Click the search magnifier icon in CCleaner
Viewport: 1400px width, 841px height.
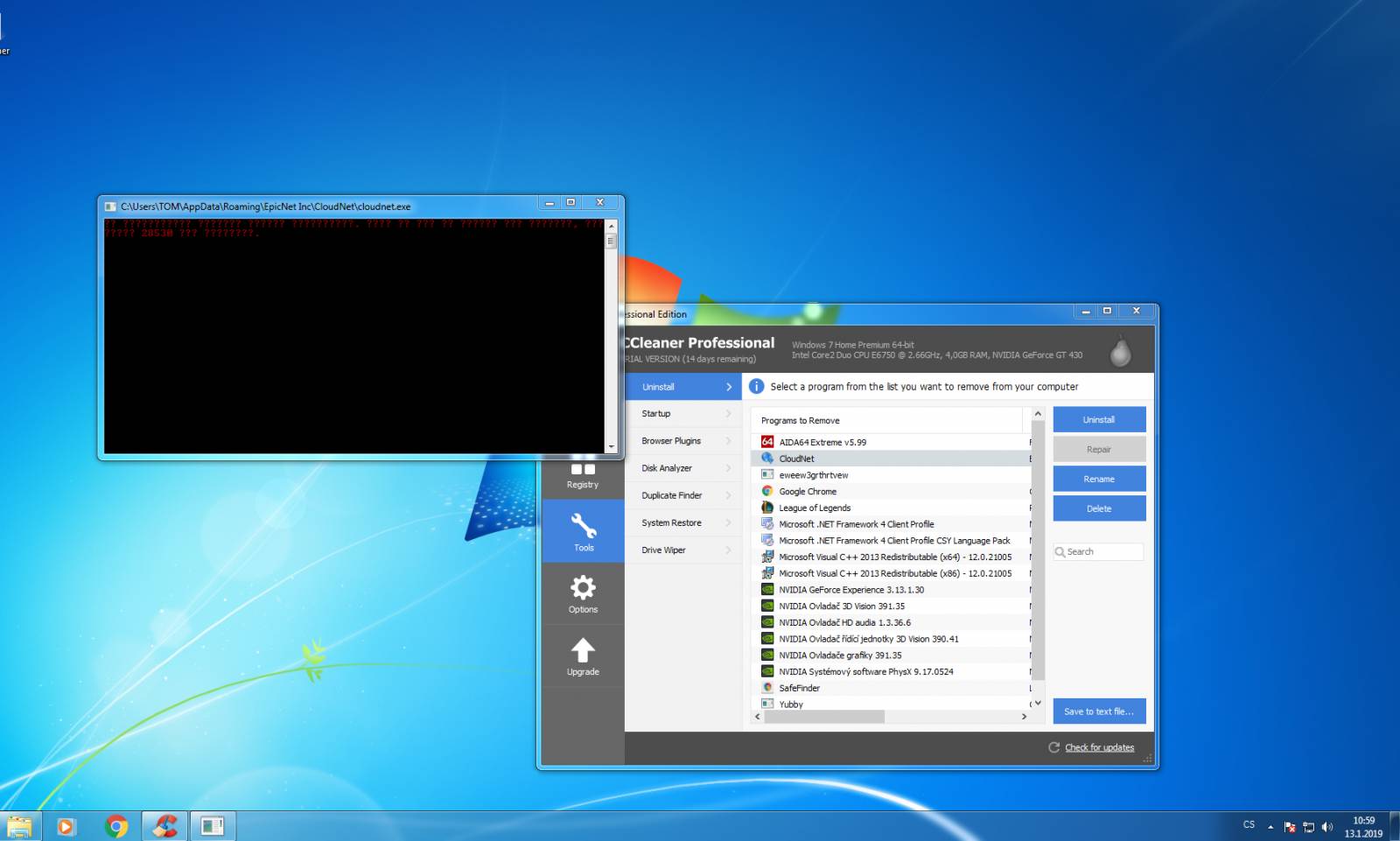point(1060,552)
